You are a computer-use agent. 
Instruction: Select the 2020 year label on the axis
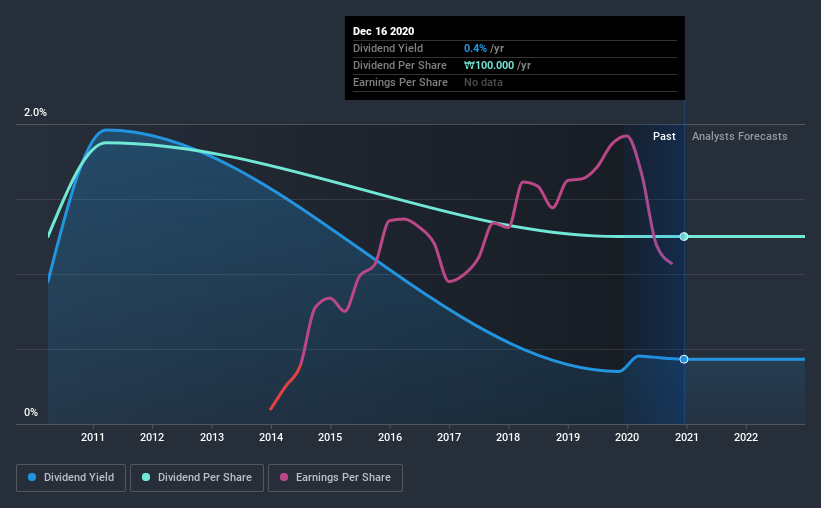pyautogui.click(x=627, y=437)
